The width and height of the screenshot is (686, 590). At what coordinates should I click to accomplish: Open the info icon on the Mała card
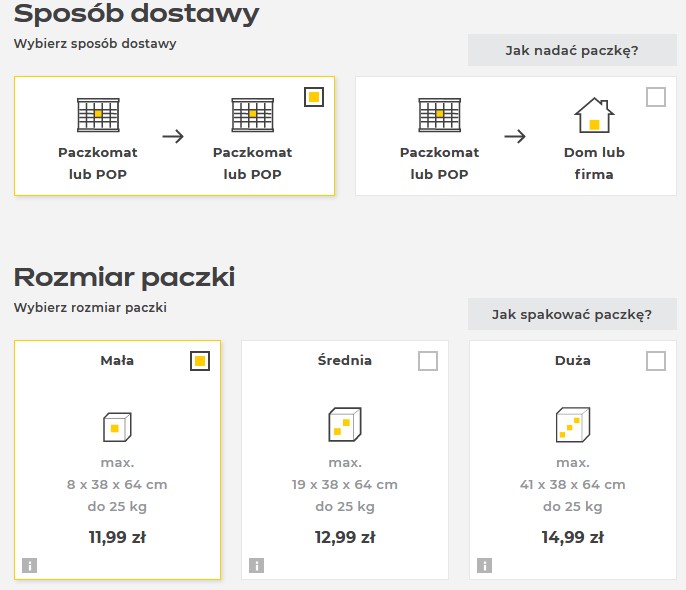pos(29,565)
